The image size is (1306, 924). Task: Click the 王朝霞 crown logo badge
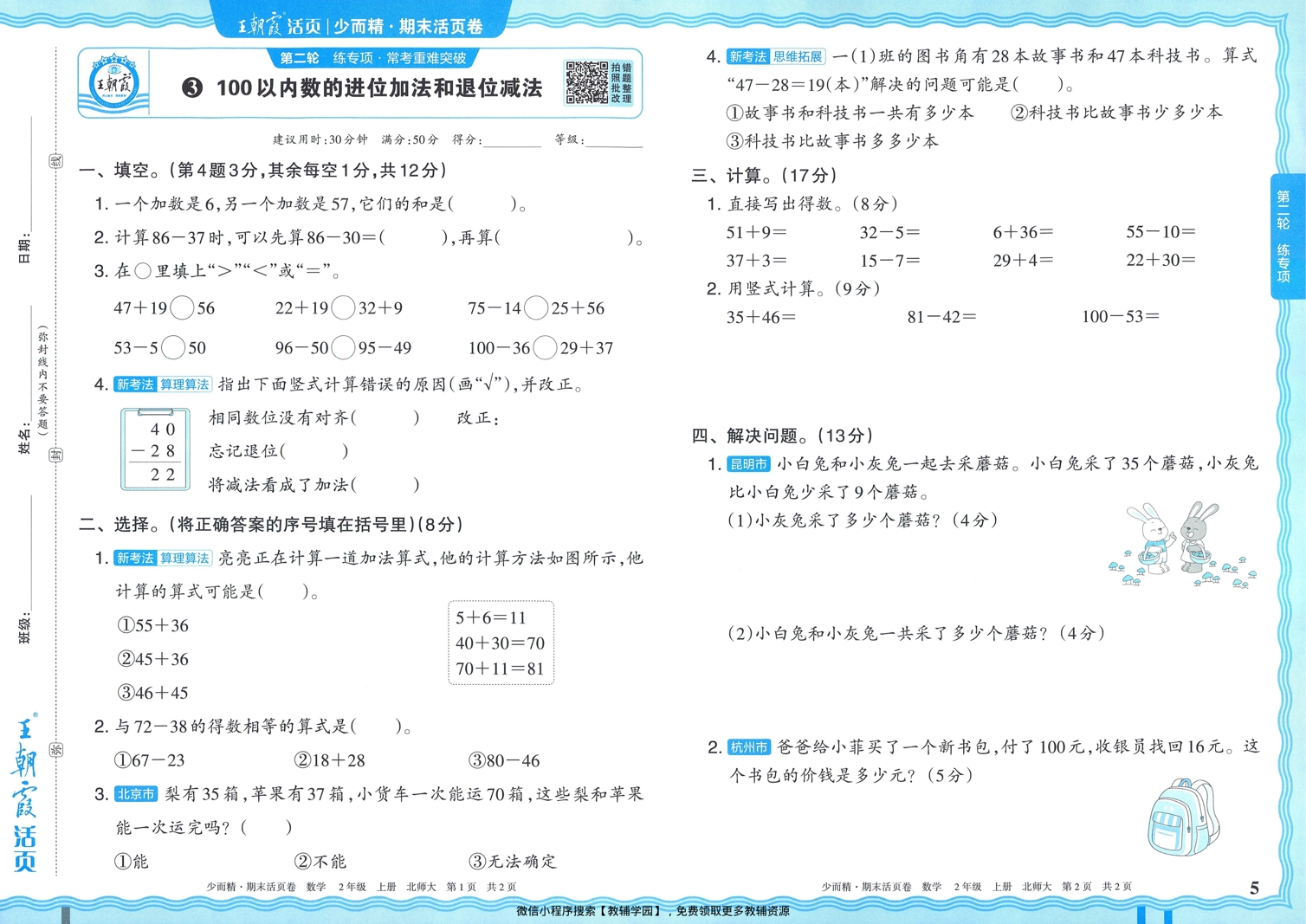click(114, 83)
